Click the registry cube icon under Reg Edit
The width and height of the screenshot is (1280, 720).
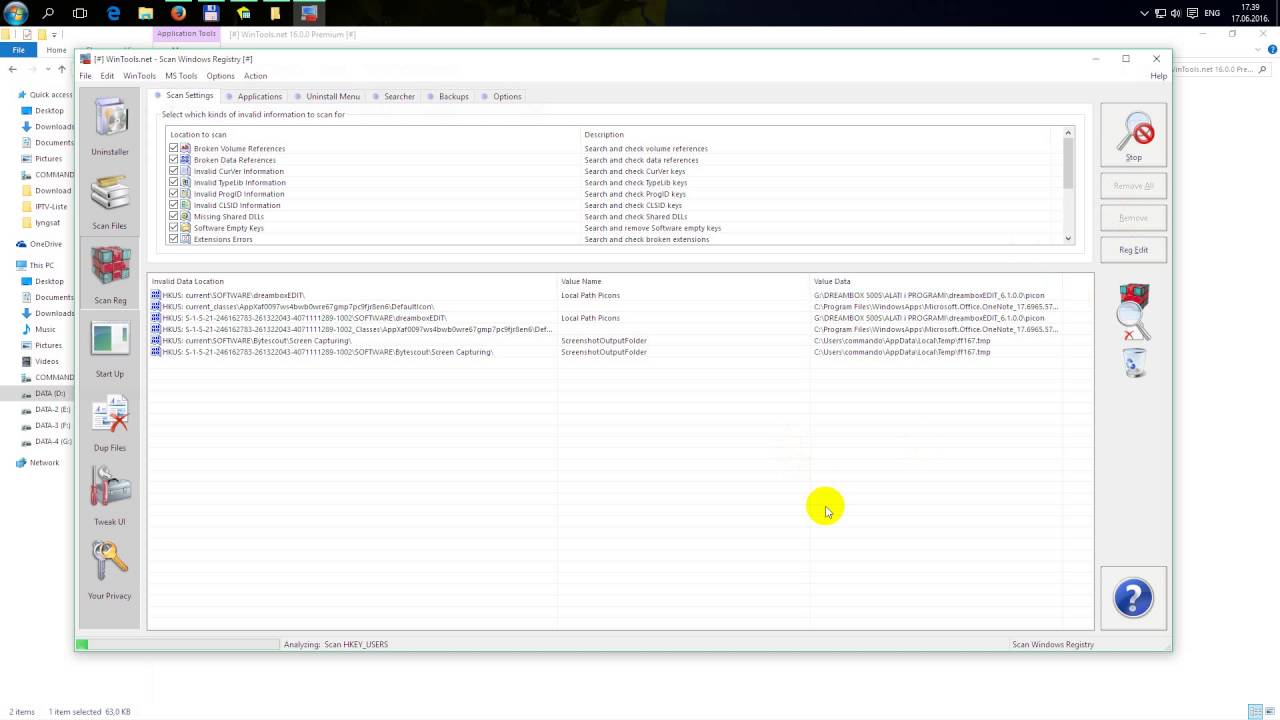tap(1134, 295)
